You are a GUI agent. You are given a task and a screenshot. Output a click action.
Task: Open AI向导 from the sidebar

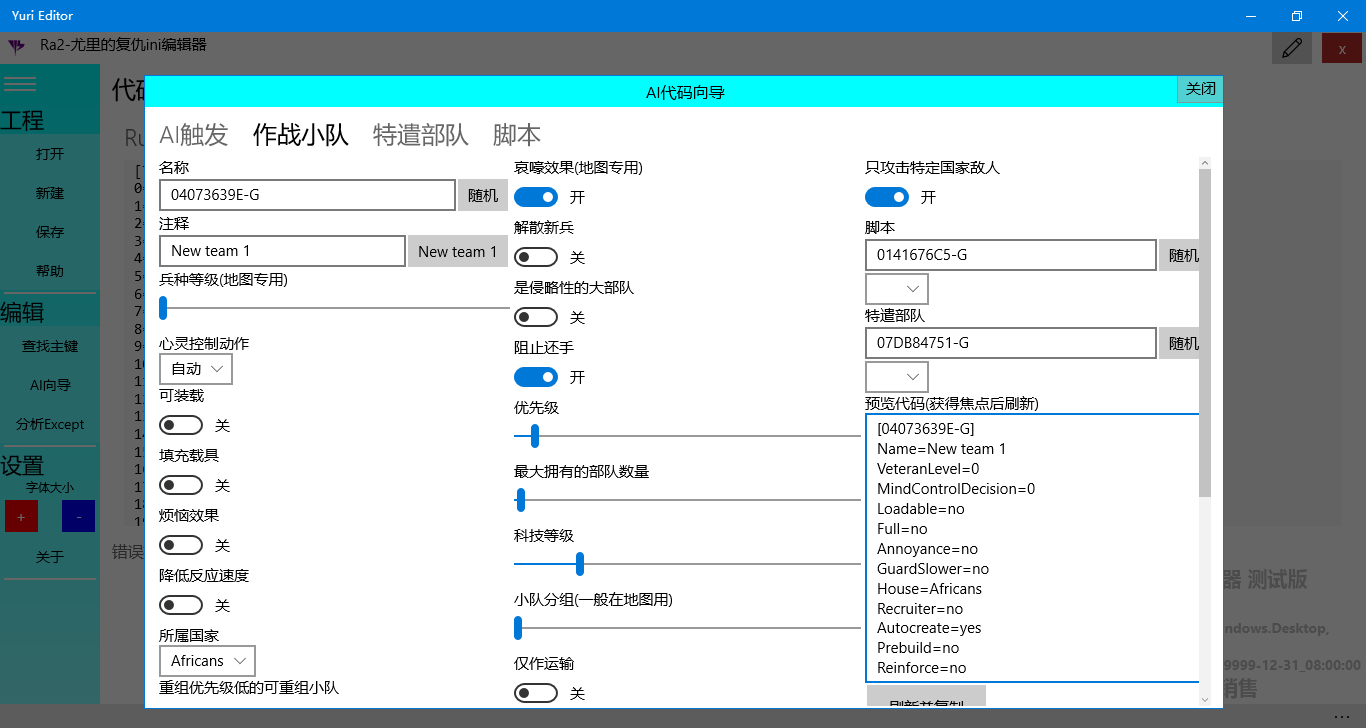[x=50, y=385]
